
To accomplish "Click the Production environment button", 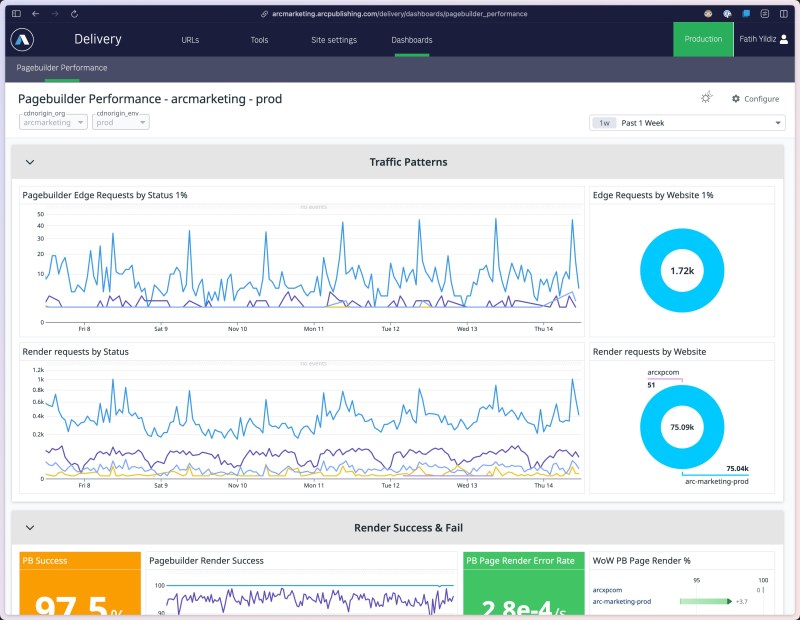I will tap(703, 39).
